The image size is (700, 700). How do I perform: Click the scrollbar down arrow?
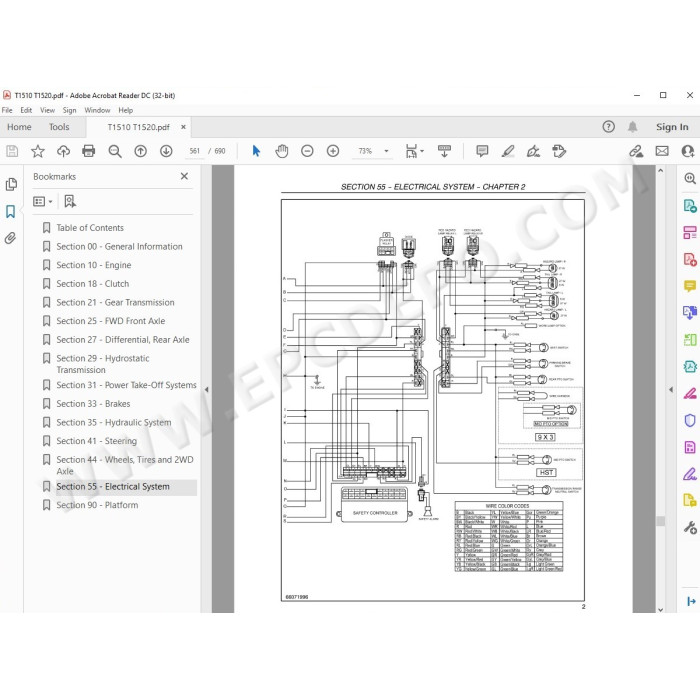(661, 609)
